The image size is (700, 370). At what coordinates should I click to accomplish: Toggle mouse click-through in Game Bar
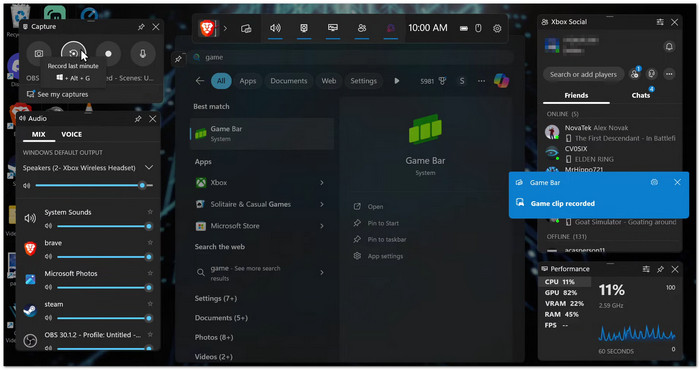[x=478, y=29]
